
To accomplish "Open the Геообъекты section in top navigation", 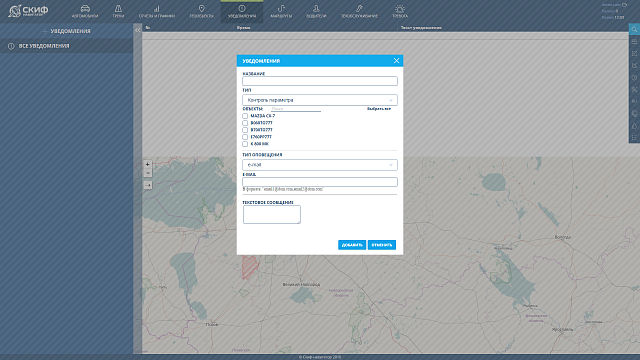I will coord(201,11).
